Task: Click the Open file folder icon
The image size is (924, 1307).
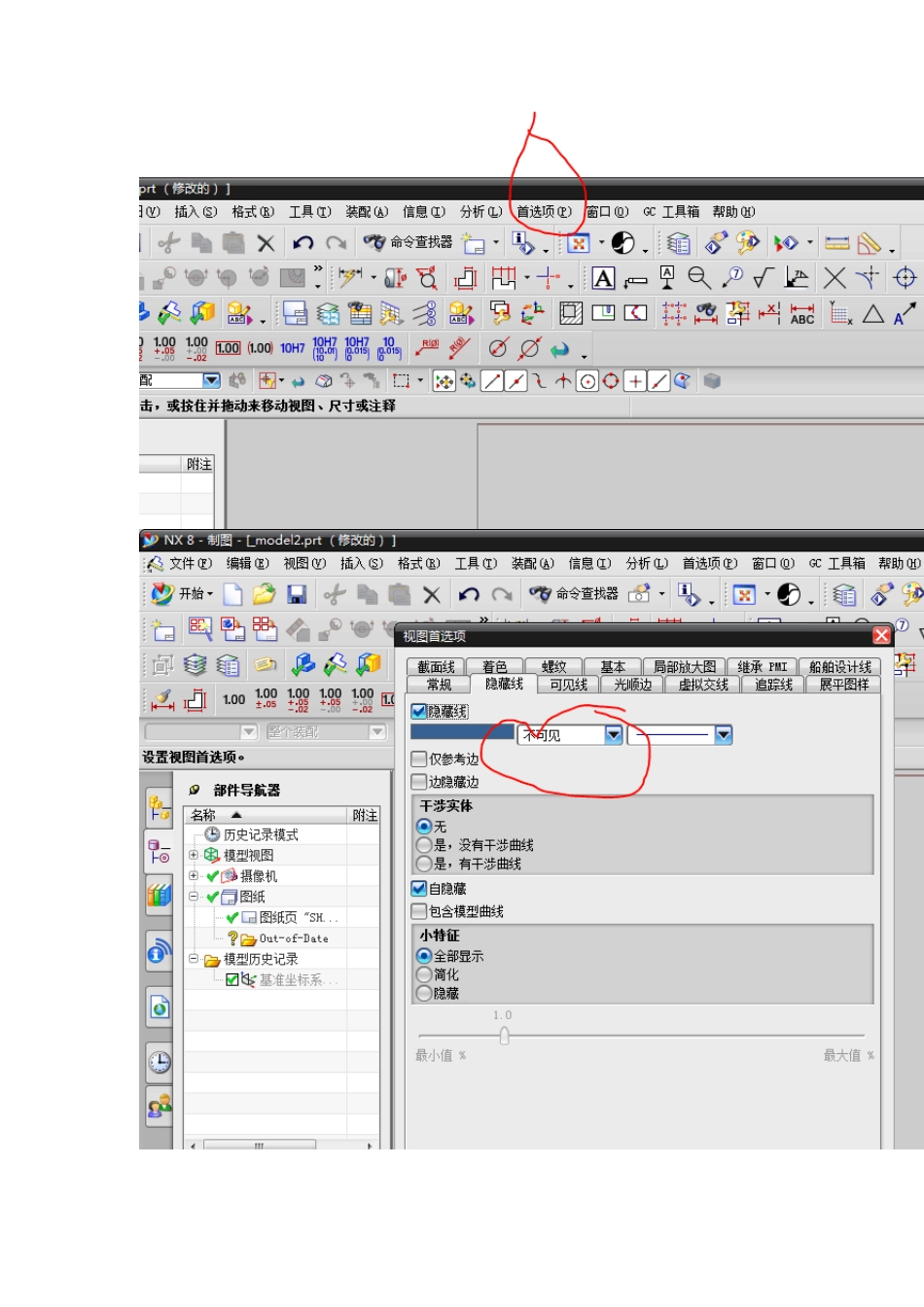Action: [x=264, y=594]
